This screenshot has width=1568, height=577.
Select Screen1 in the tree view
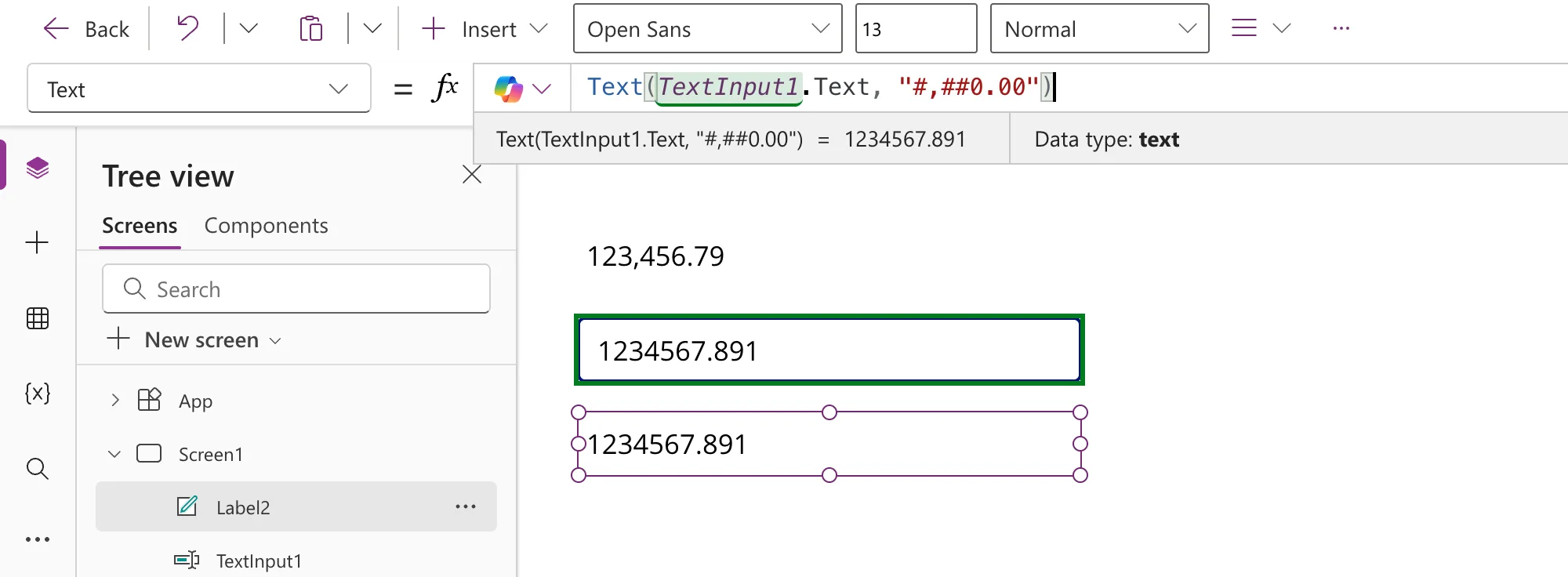pos(210,455)
